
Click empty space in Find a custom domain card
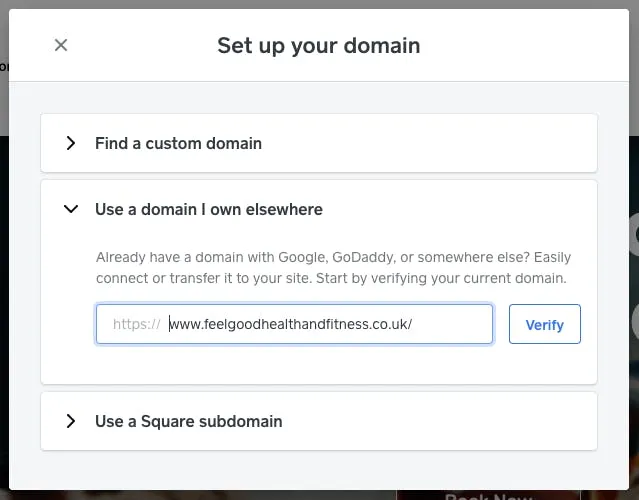(x=428, y=143)
